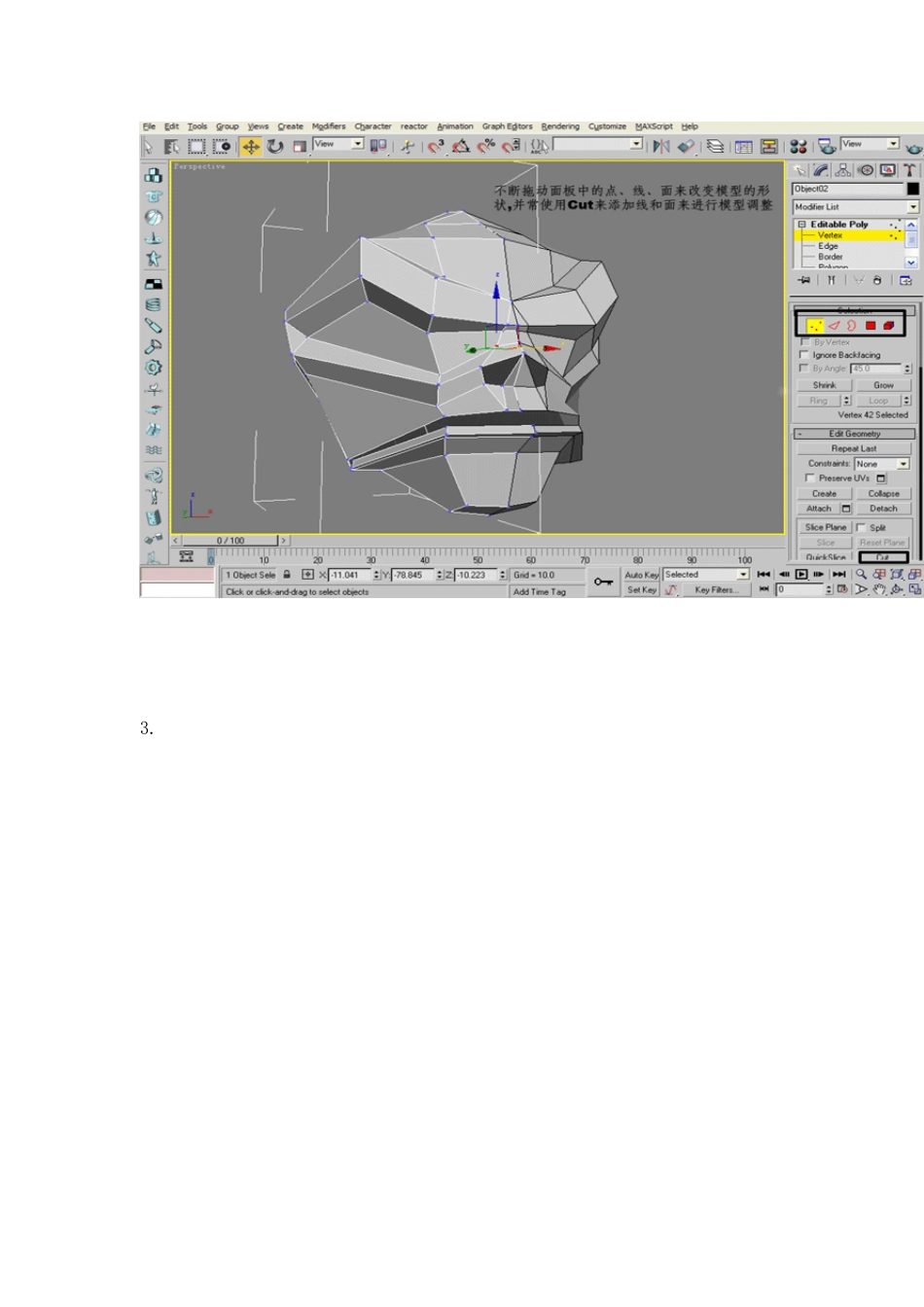The height and width of the screenshot is (1307, 924).
Task: Switch to the Modify command panel tab
Action: pyautogui.click(x=822, y=170)
